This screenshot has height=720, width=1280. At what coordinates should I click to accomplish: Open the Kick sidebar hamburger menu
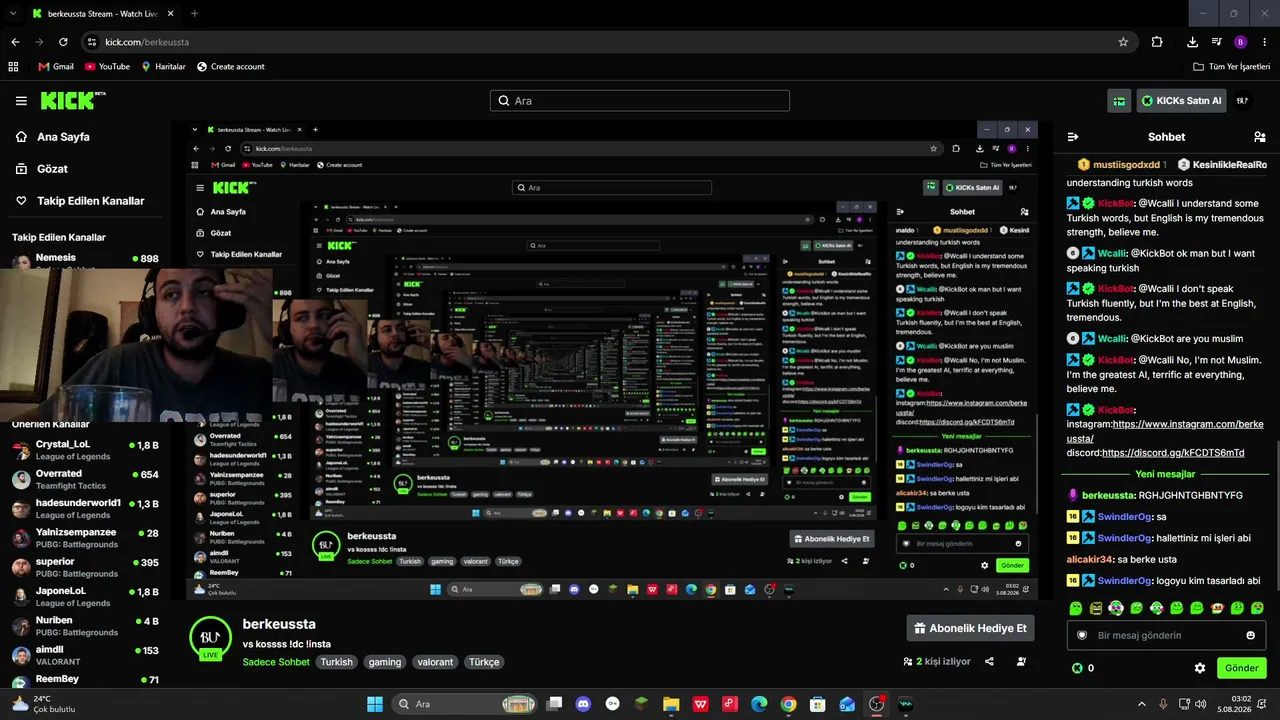click(21, 101)
